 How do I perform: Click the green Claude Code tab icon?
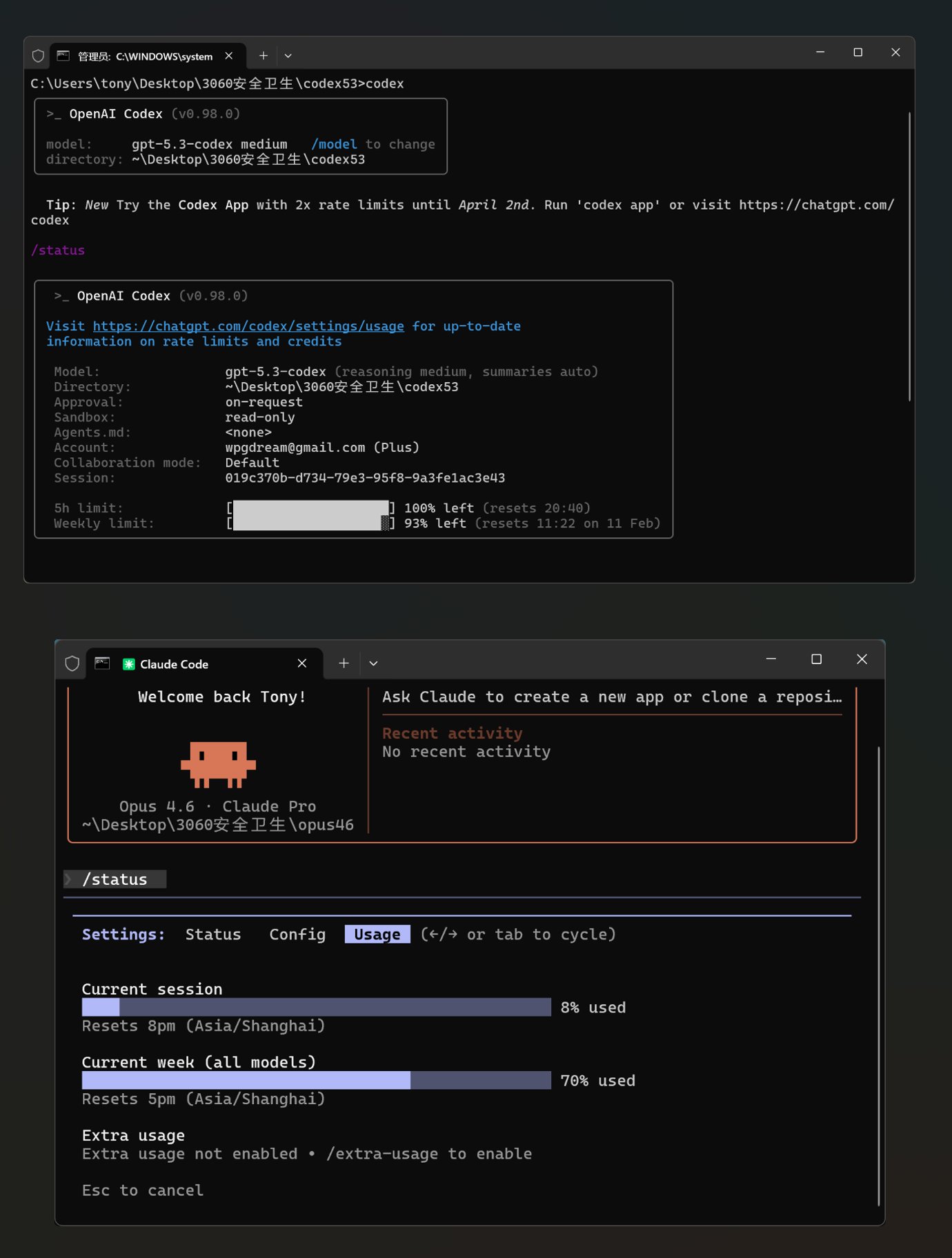pyautogui.click(x=128, y=664)
